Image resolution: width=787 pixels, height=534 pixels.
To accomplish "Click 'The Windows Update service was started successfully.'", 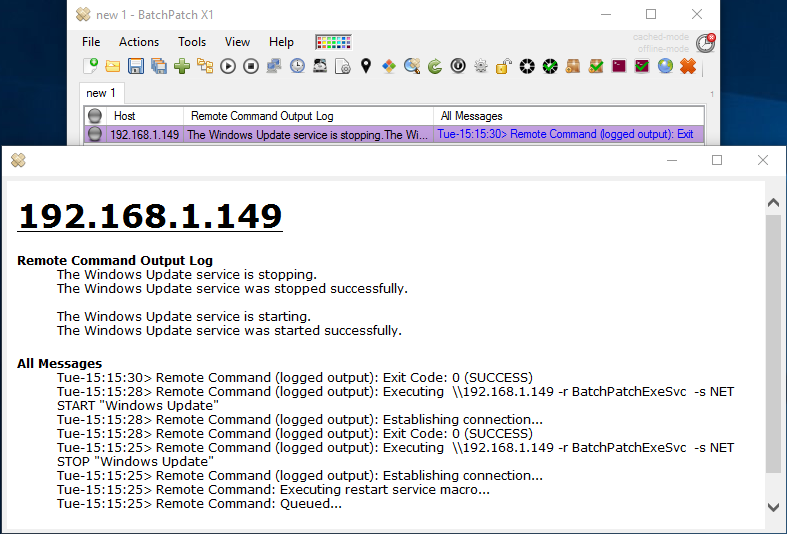I will (229, 331).
